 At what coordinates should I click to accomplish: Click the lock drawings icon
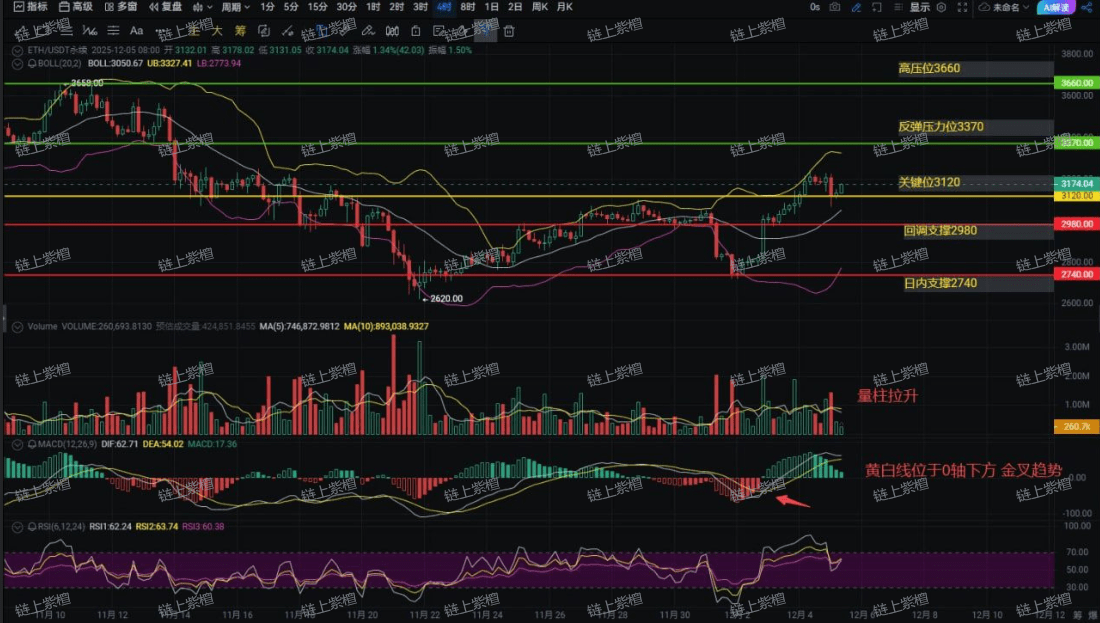coord(416,31)
